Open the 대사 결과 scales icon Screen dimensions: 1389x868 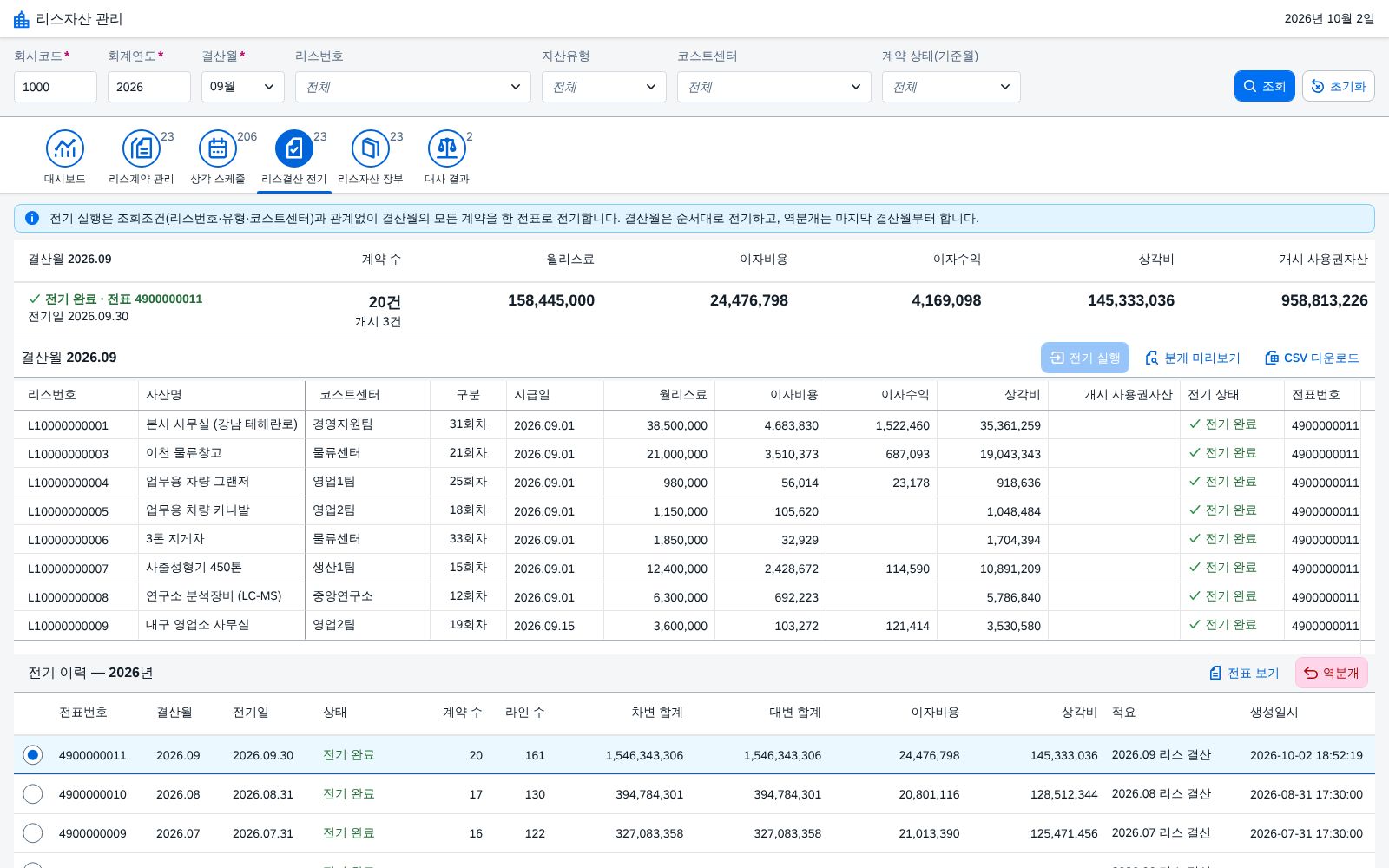[x=447, y=148]
